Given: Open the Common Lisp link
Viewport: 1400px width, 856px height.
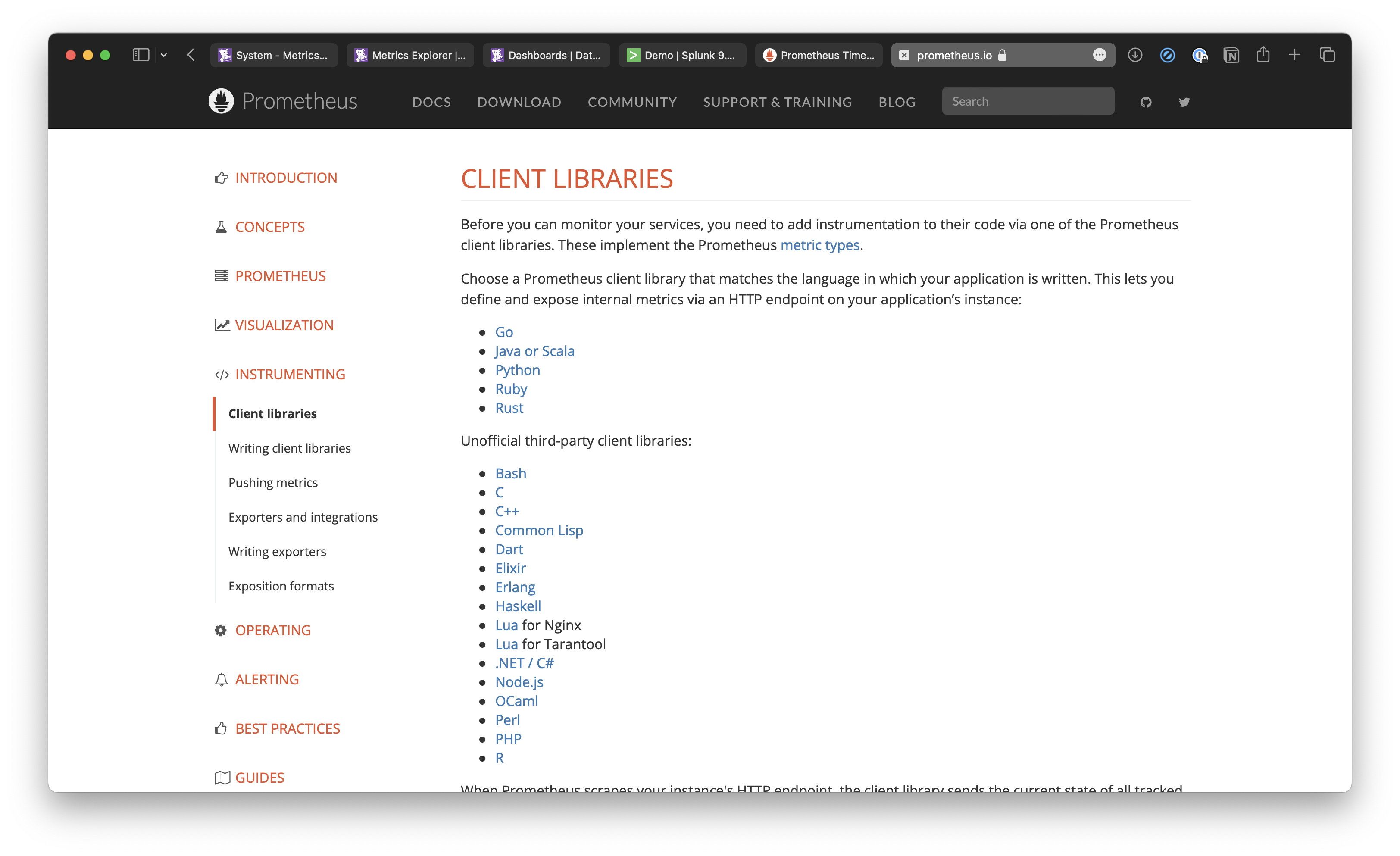Looking at the screenshot, I should 539,531.
